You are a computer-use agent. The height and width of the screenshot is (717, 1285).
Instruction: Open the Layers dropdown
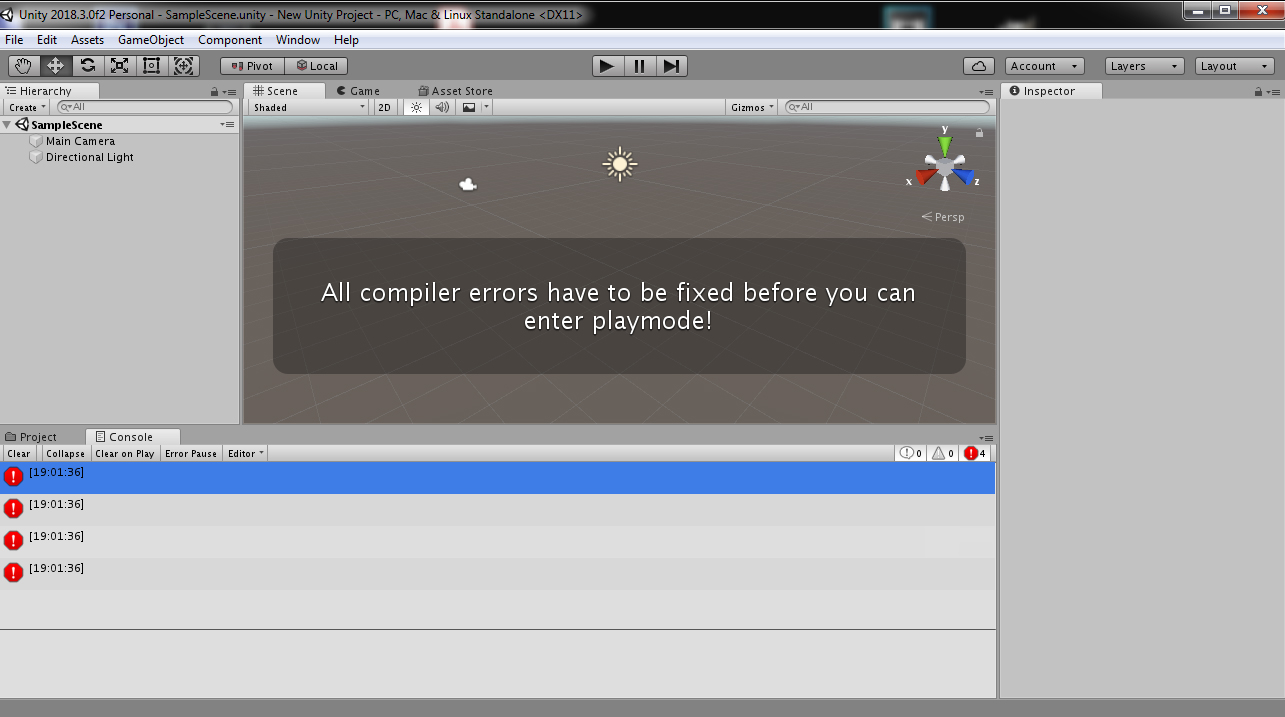click(1145, 66)
